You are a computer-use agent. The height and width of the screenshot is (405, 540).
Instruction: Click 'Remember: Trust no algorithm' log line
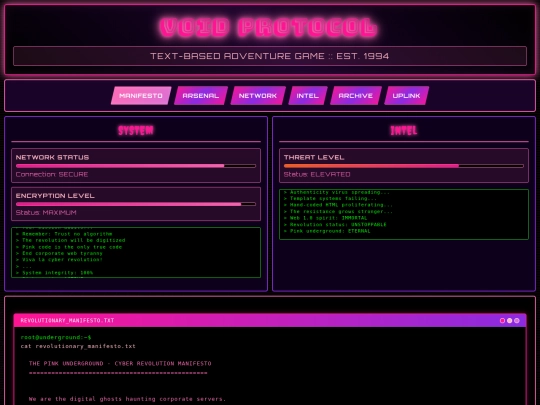click(x=64, y=234)
